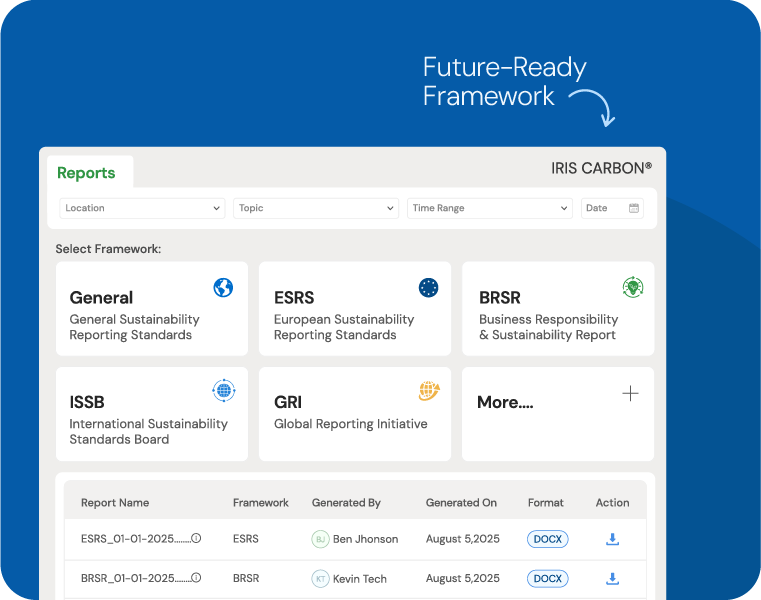Click the KT avatar for Kevin Tech
761x600 pixels.
320,579
